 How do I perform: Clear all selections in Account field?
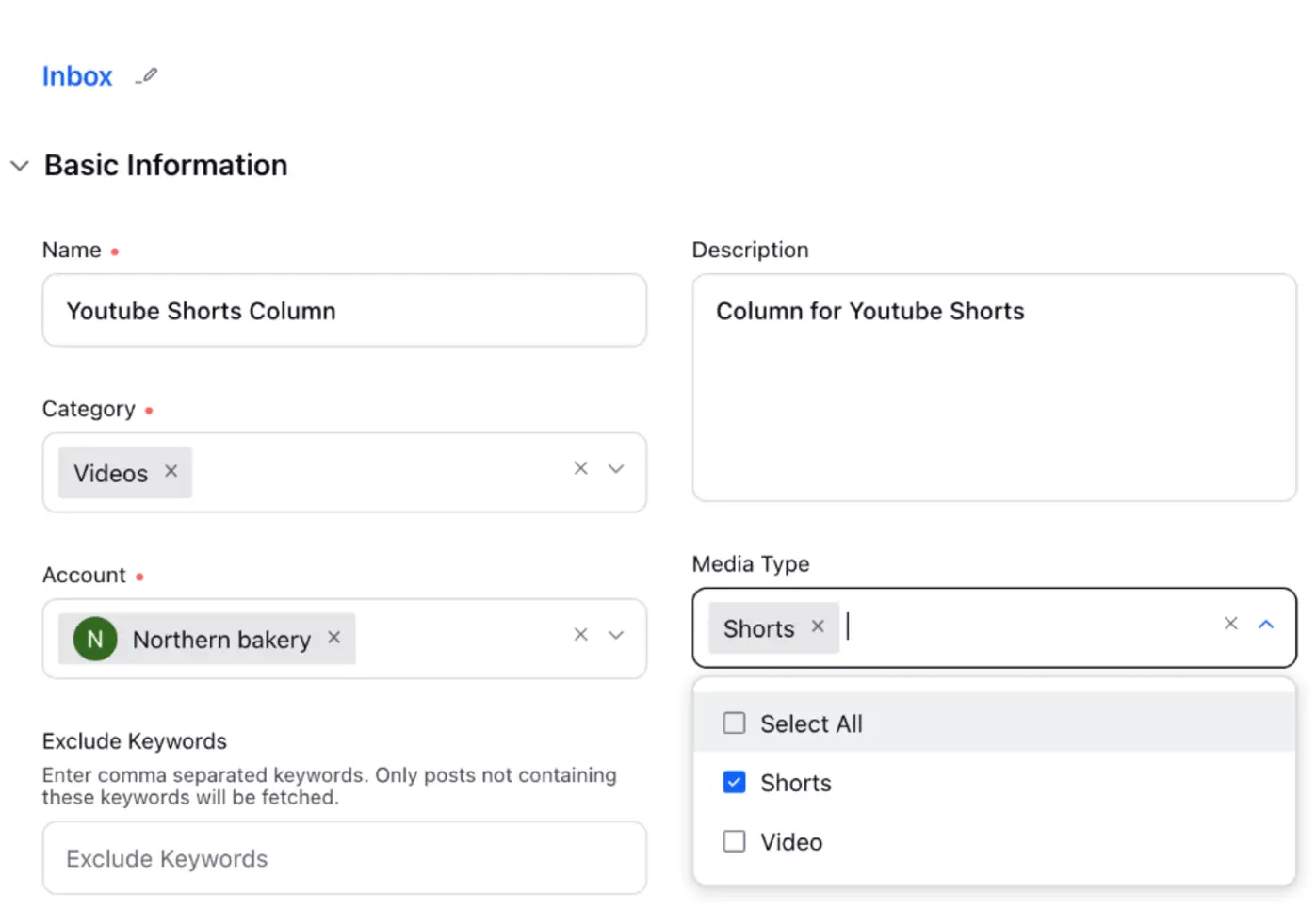click(x=581, y=635)
